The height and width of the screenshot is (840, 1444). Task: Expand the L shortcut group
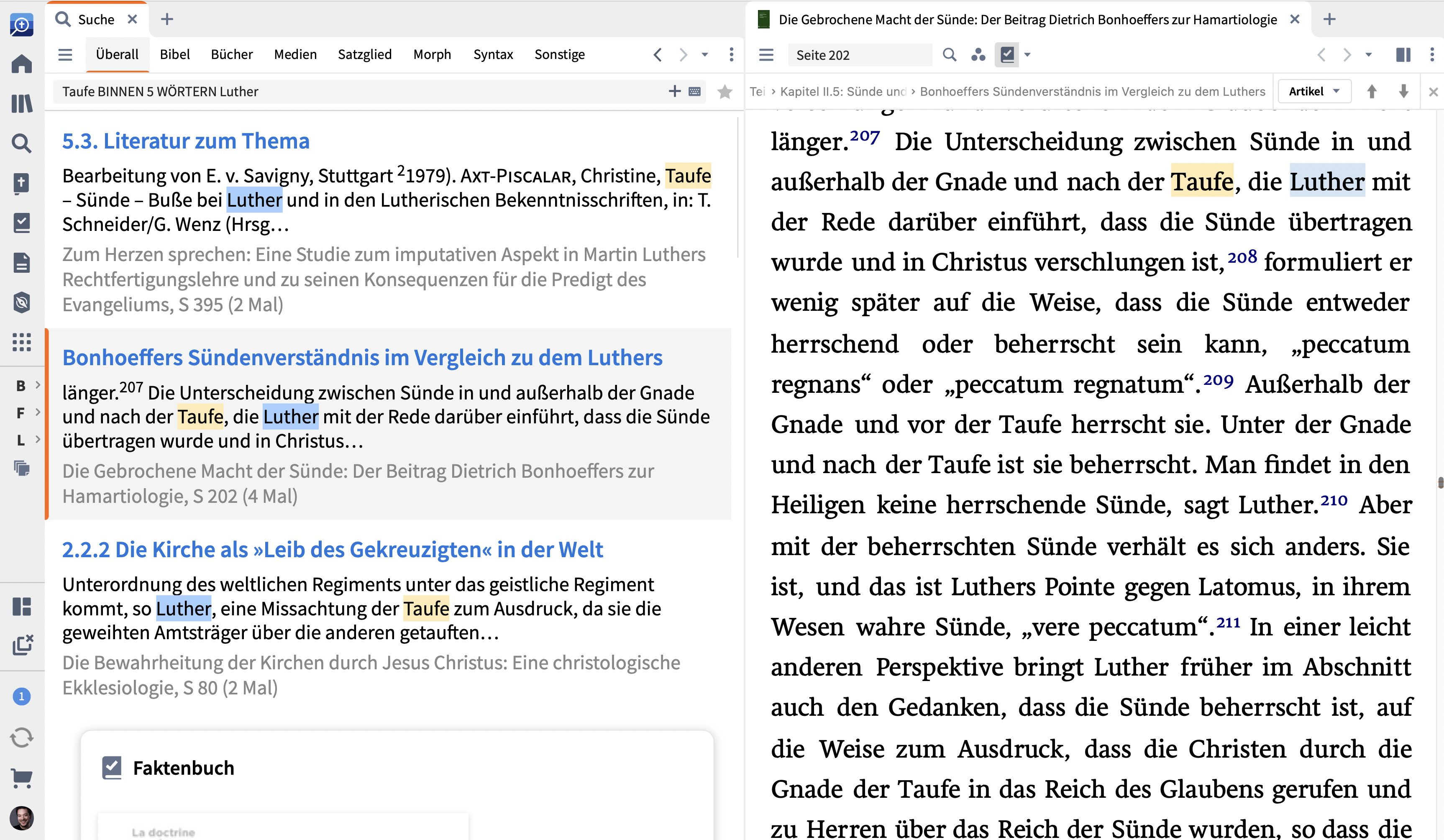[x=38, y=440]
